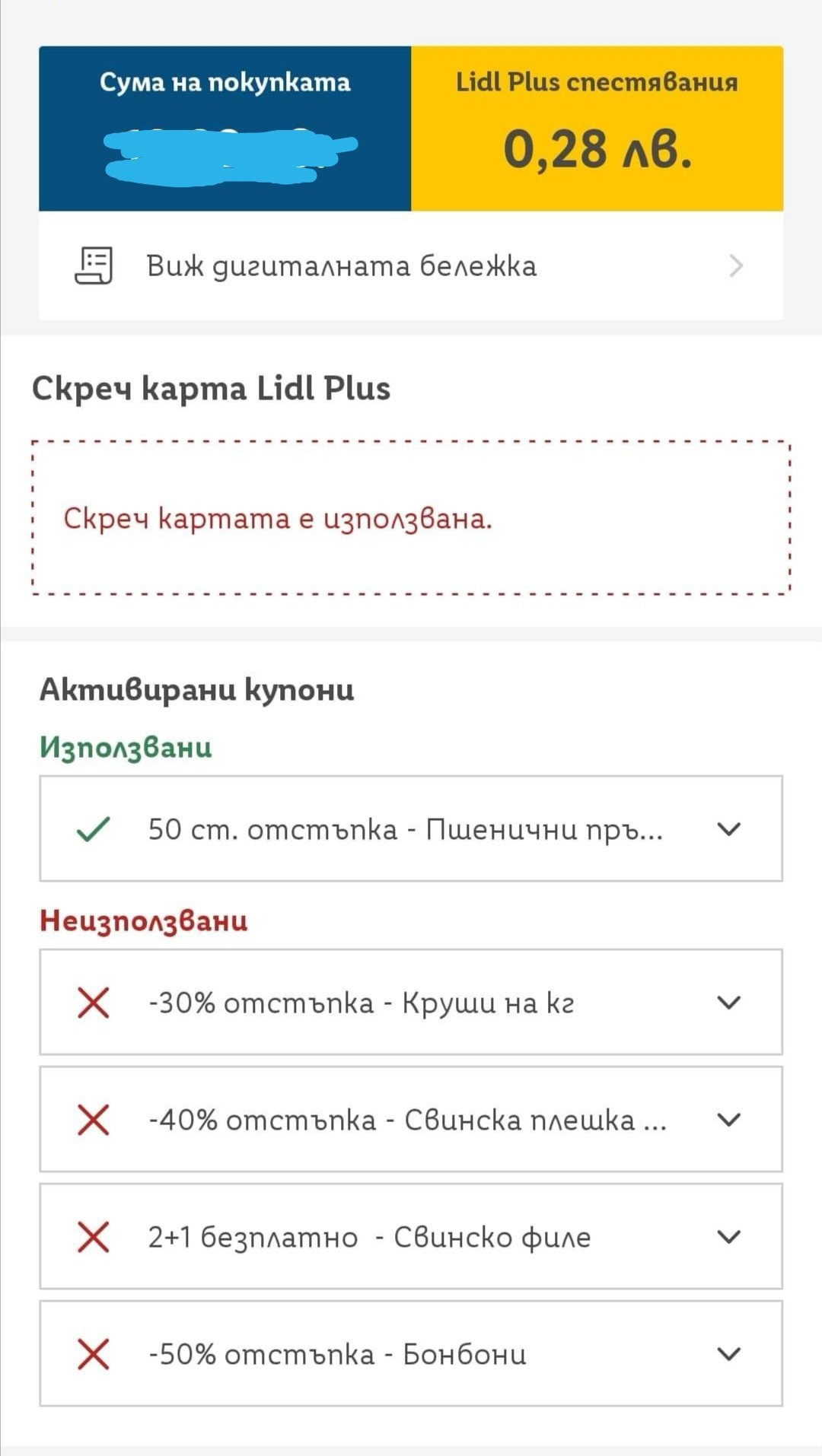Expand the -40% Свинска плешка chevron

[729, 1120]
